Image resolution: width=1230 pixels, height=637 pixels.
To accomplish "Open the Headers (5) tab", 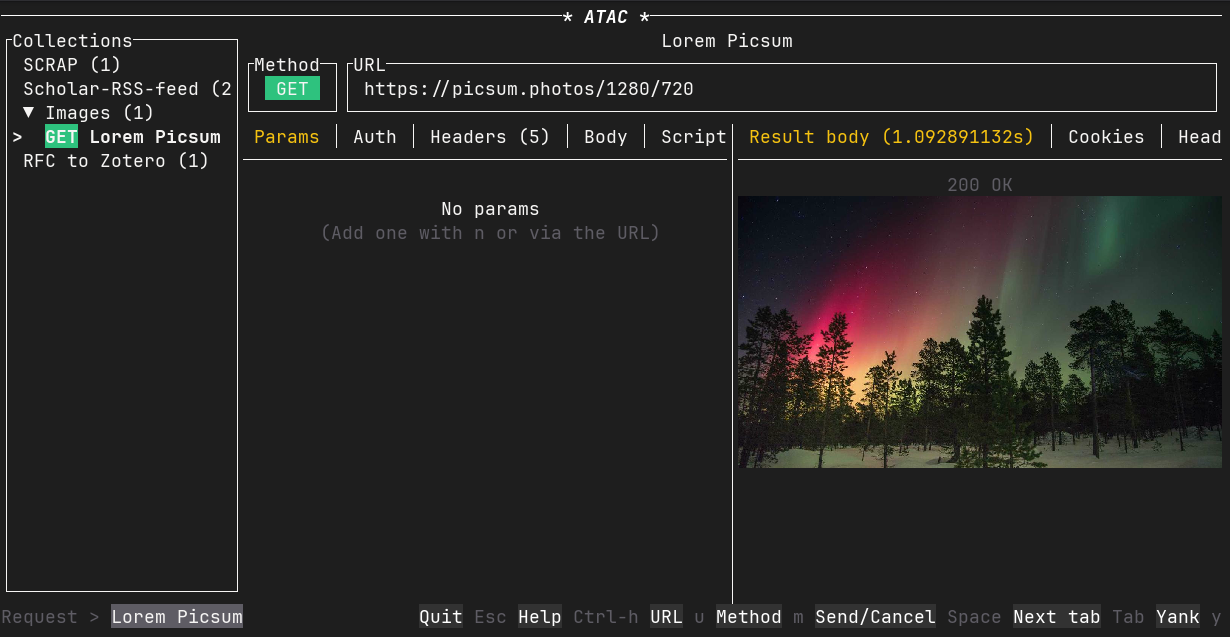I will [x=490, y=137].
